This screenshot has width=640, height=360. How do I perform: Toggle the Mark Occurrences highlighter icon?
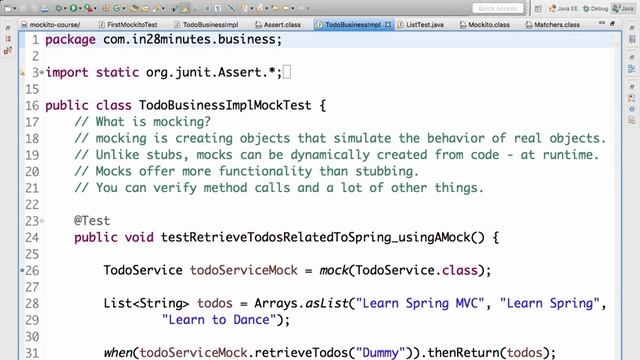[185, 8]
